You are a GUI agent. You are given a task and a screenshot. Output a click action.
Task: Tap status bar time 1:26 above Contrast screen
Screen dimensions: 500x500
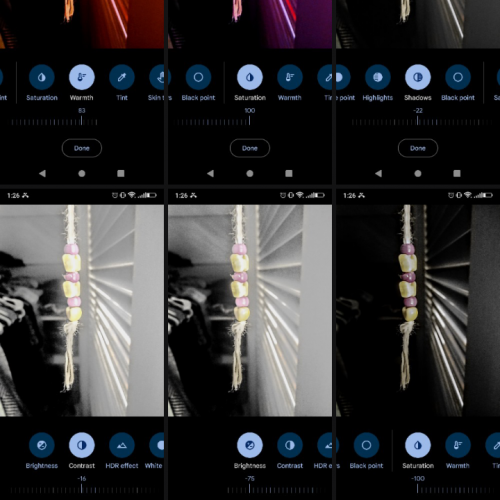coord(13,195)
